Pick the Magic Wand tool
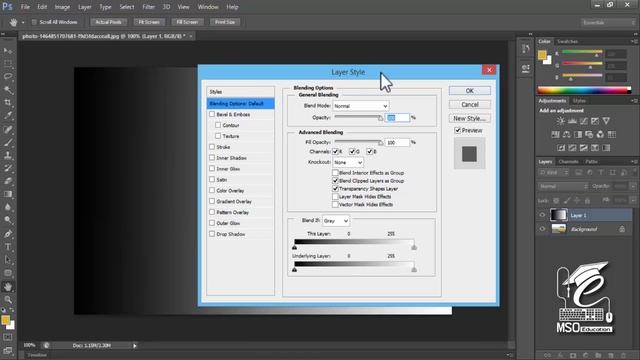The width and height of the screenshot is (640, 360). (x=8, y=90)
